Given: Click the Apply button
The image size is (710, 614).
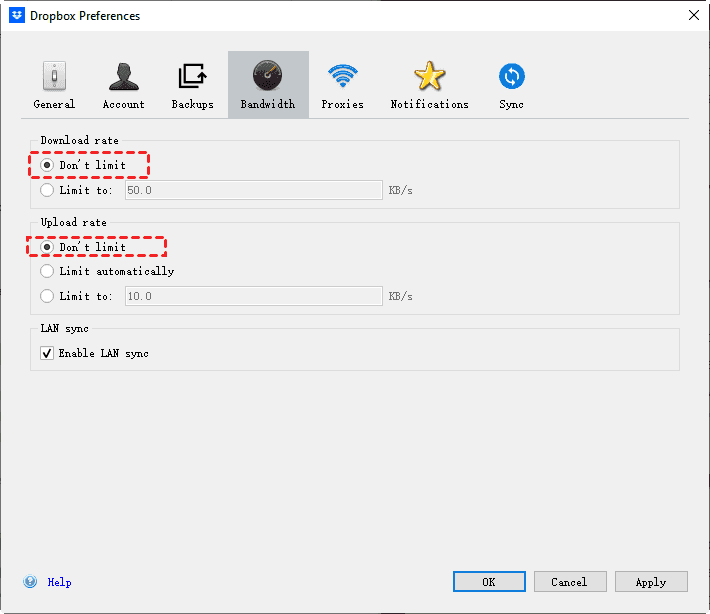Looking at the screenshot, I should tap(651, 581).
